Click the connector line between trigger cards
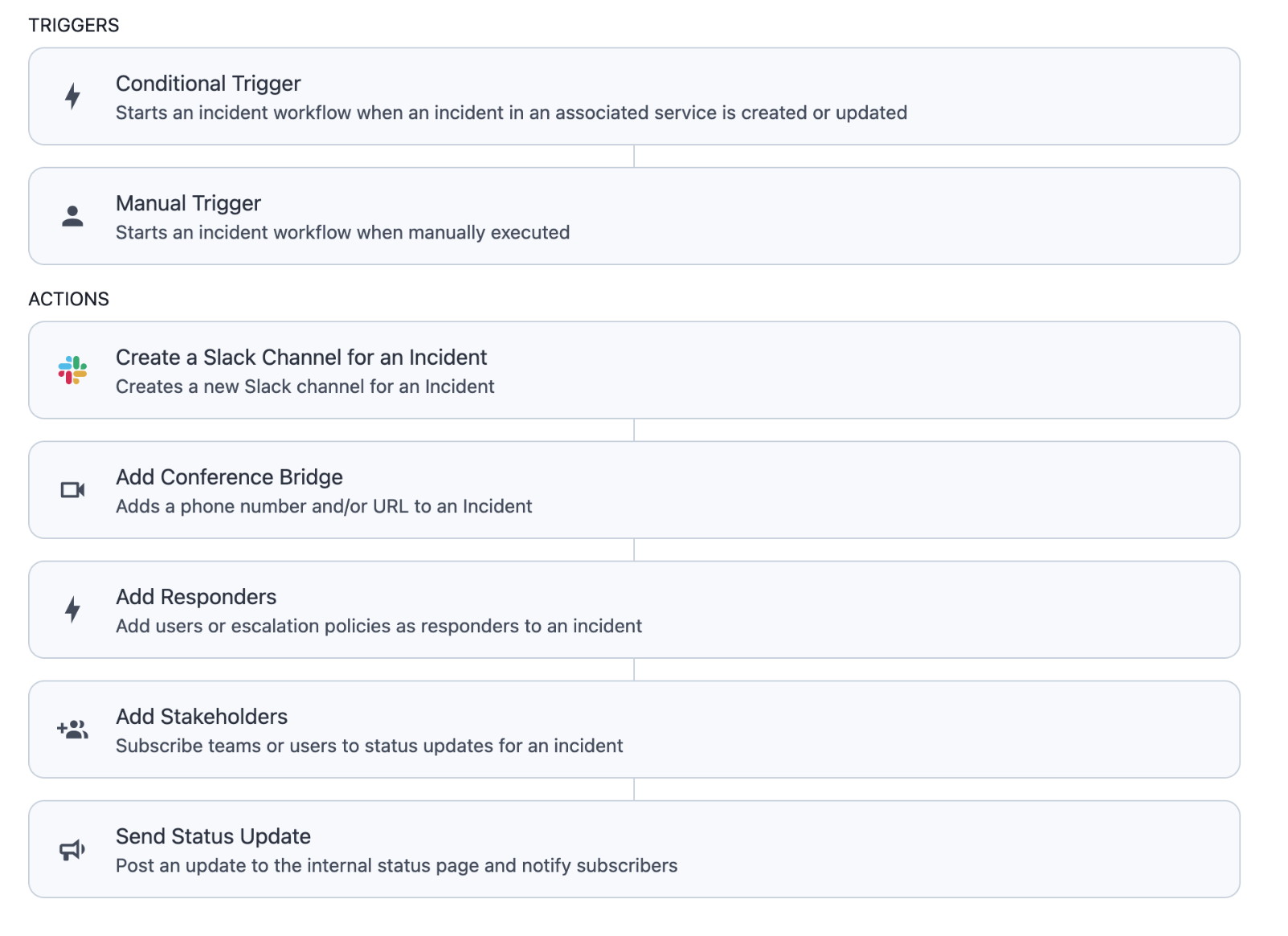Image resolution: width=1288 pixels, height=936 pixels. (635, 157)
